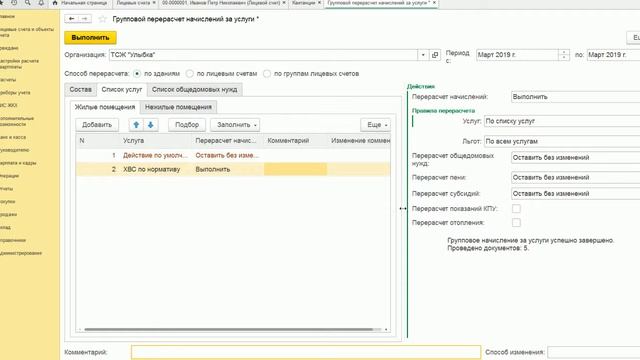640x360 pixels.
Task: Close the Лицевые счета tab
Action: pos(154,3)
